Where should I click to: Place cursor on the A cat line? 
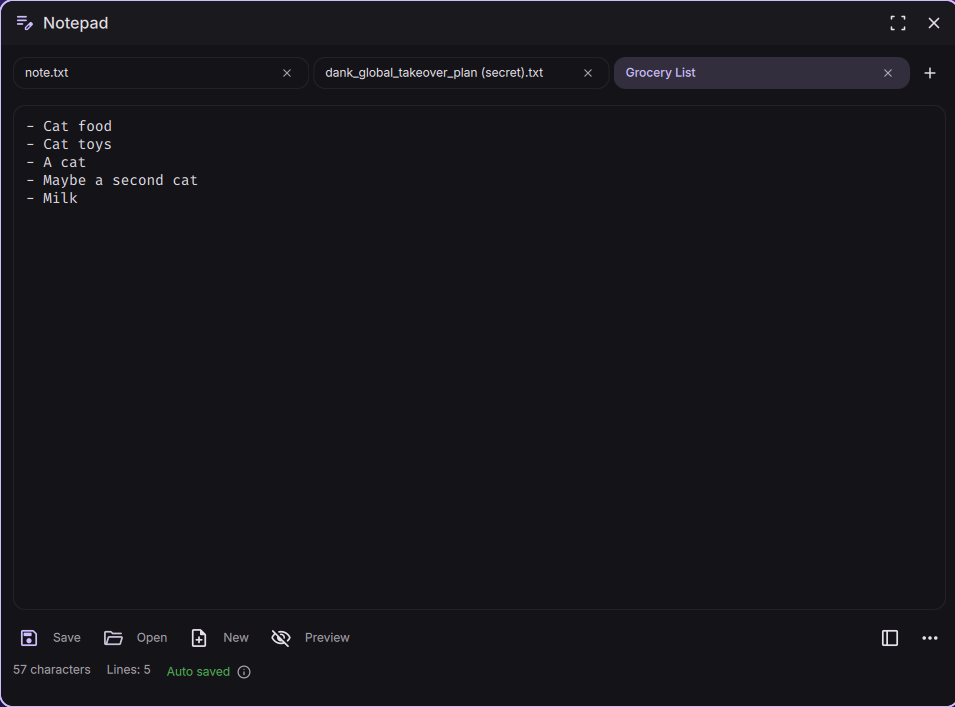pyautogui.click(x=56, y=162)
